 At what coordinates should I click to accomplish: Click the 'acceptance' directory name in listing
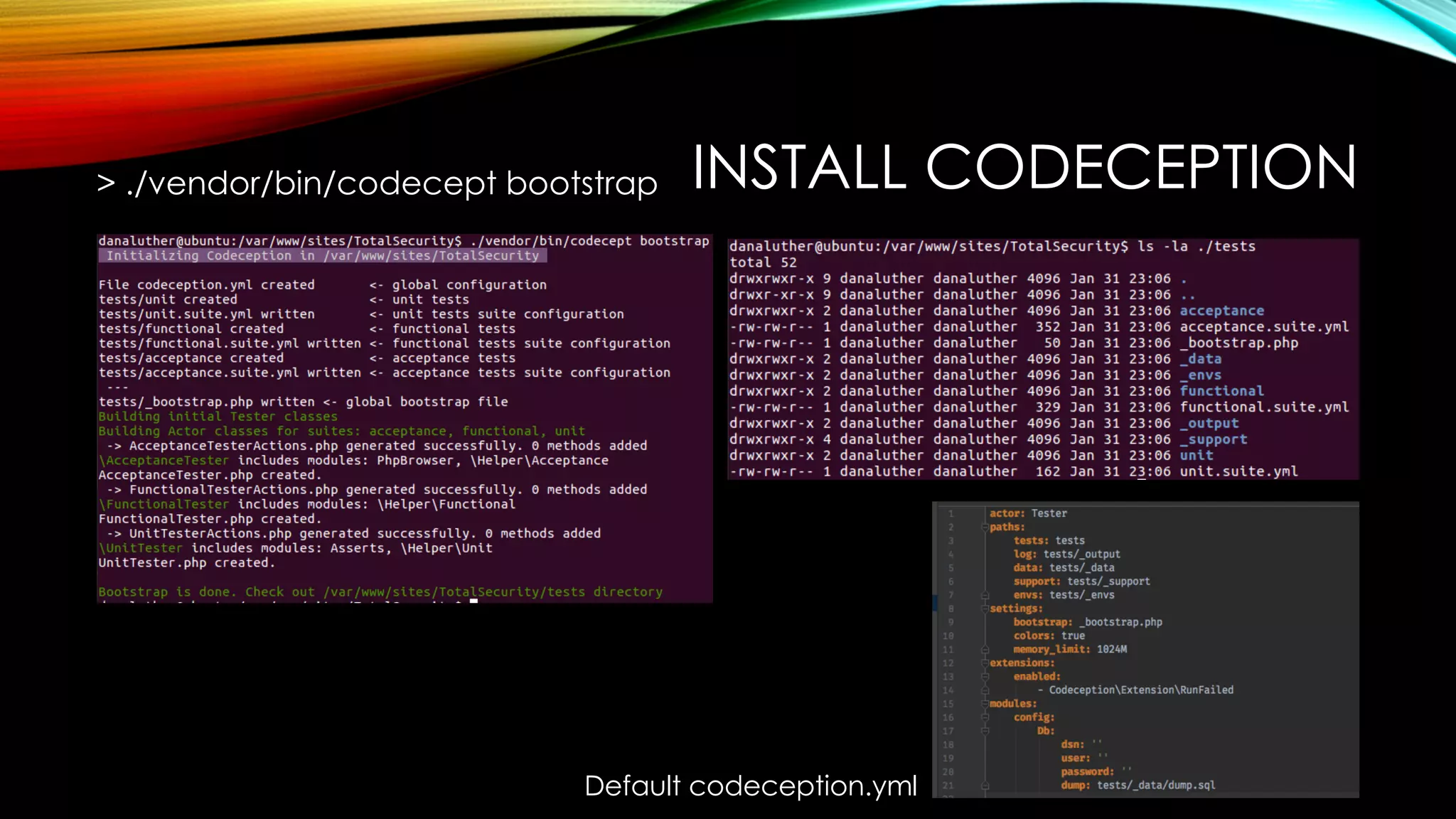click(1222, 311)
